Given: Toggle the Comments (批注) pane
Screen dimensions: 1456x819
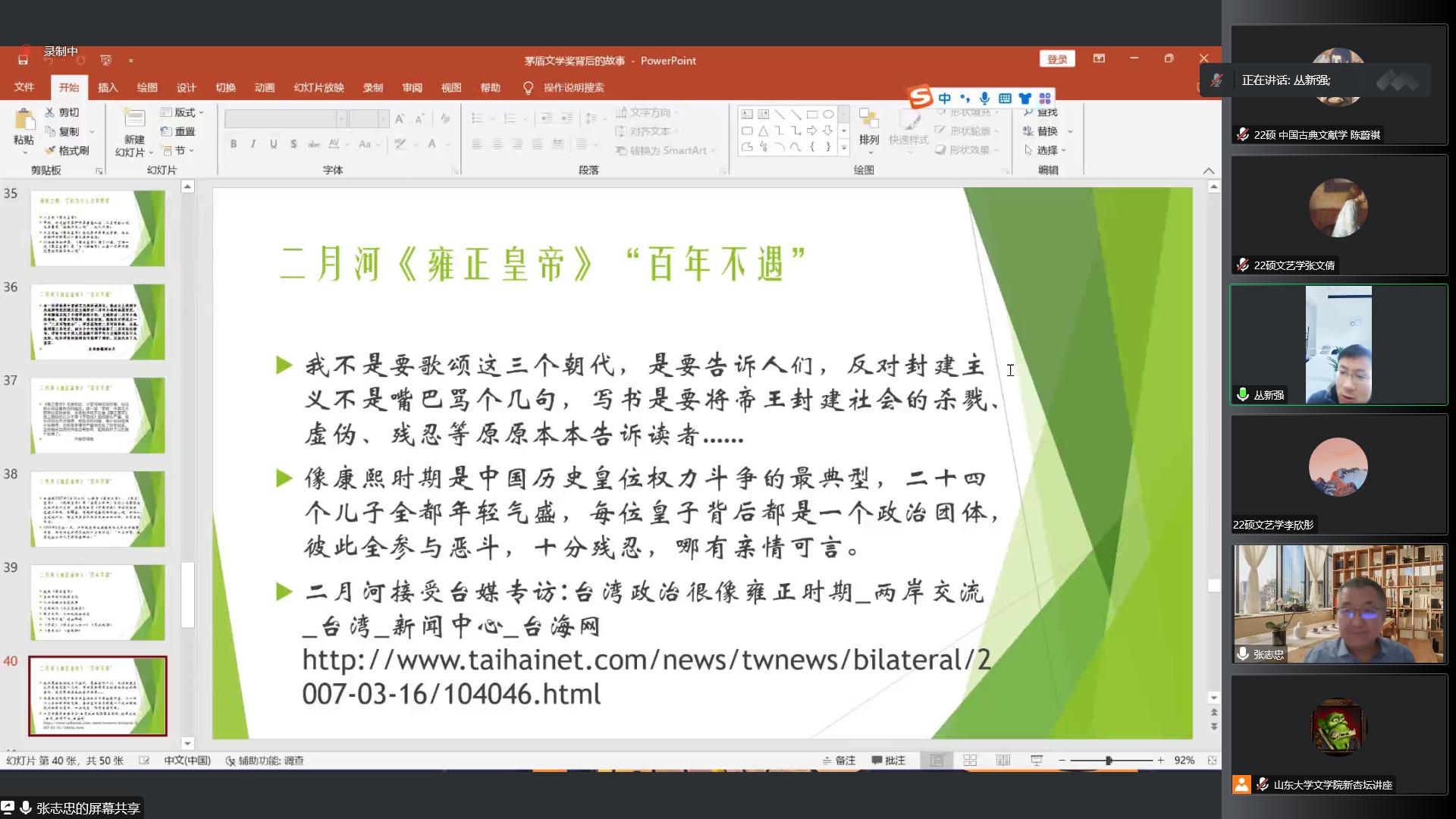Looking at the screenshot, I should [888, 760].
